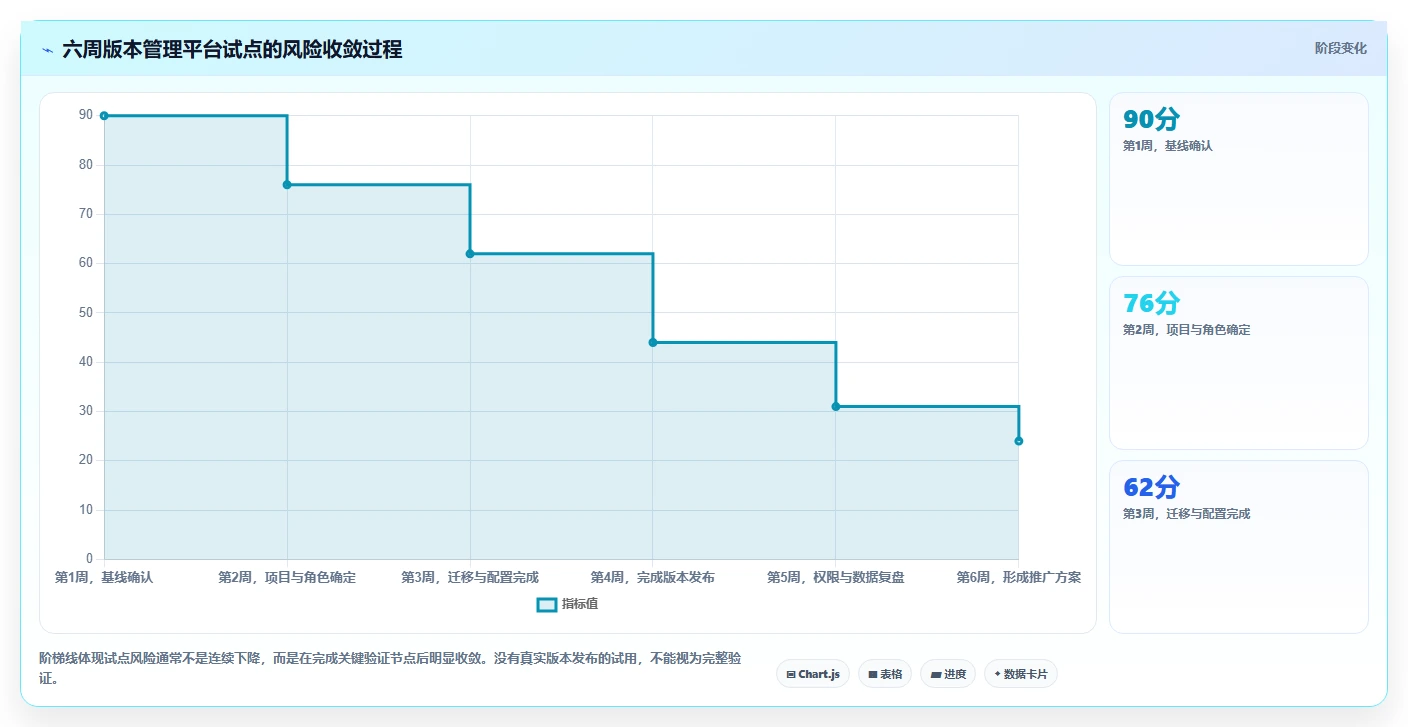Open the 90分 data card

click(1239, 179)
